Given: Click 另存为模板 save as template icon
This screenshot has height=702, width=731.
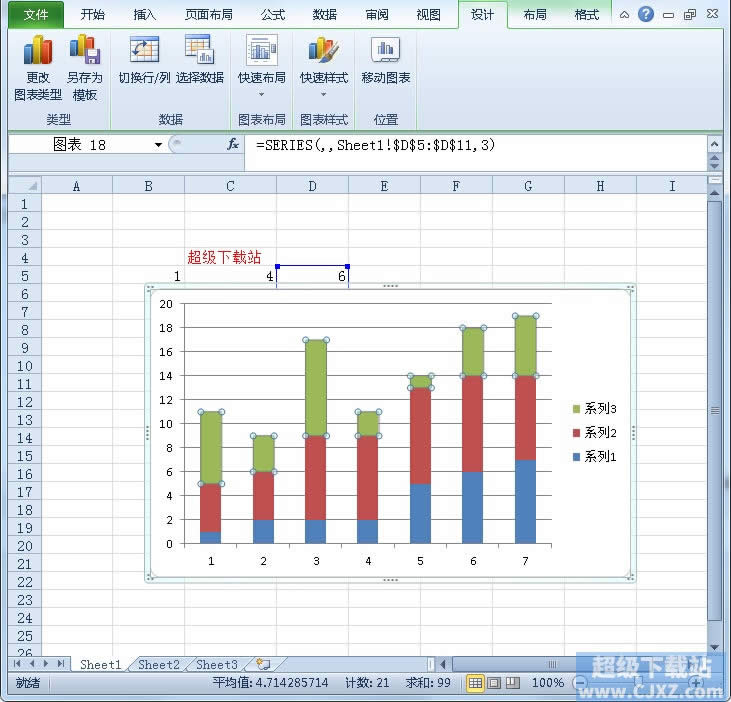Looking at the screenshot, I should pyautogui.click(x=84, y=51).
